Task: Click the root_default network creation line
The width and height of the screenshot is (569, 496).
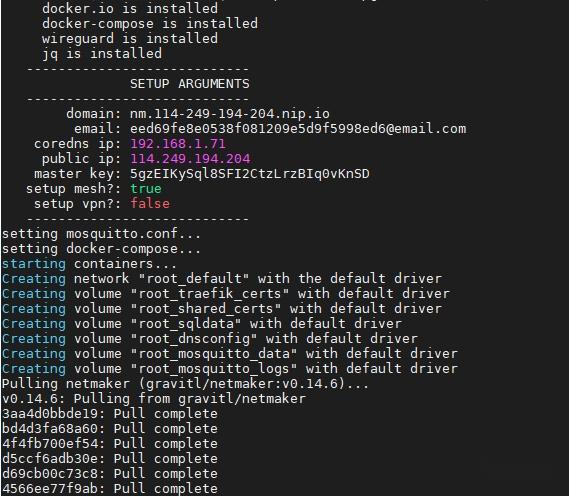Action: (x=222, y=279)
